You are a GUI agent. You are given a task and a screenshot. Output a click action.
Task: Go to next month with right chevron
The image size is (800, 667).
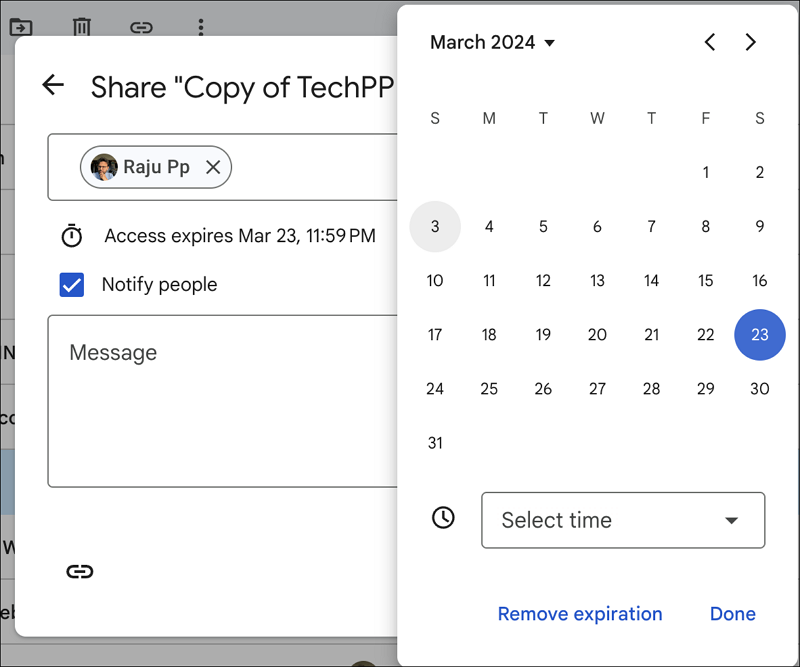click(751, 43)
